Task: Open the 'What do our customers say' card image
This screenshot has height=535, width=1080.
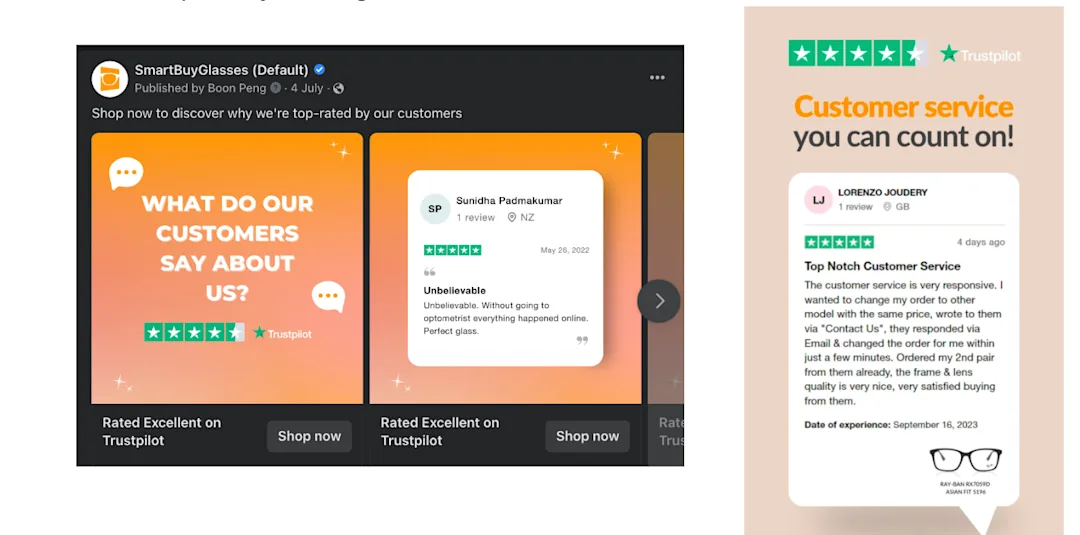Action: [227, 268]
